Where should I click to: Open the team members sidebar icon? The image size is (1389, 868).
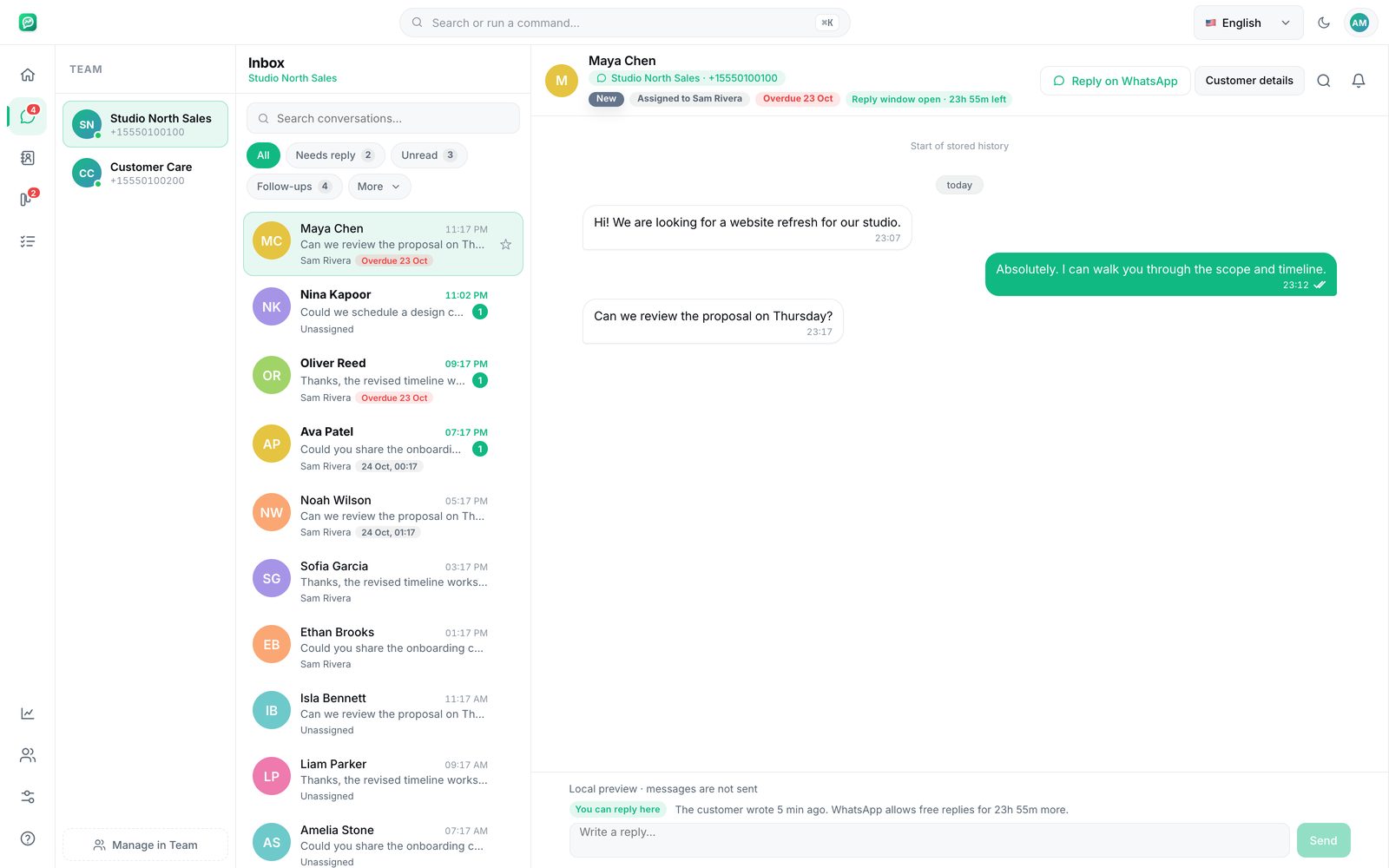click(x=28, y=755)
